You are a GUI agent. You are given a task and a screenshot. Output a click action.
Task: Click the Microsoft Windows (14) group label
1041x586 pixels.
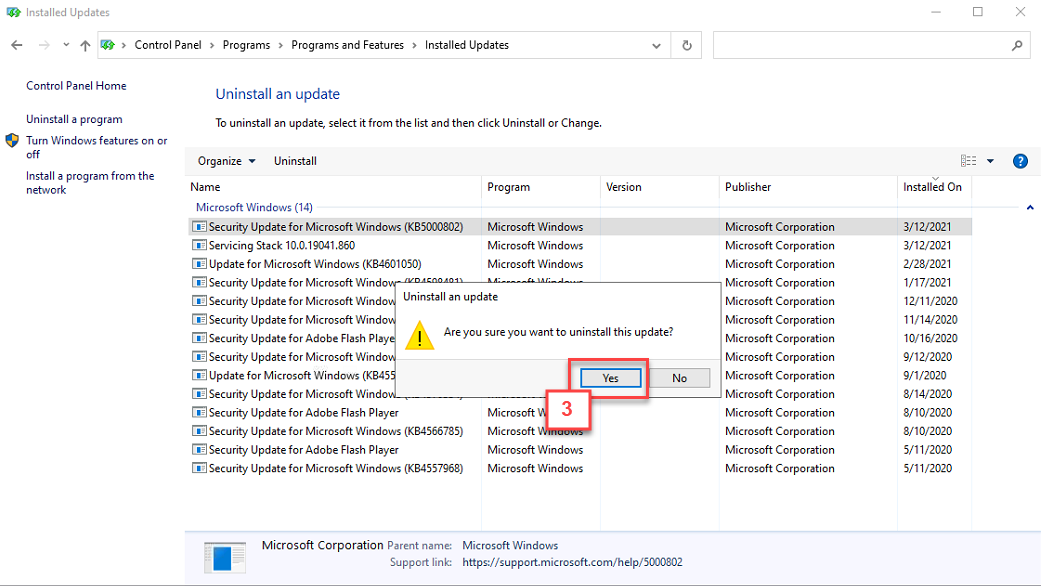click(x=254, y=207)
